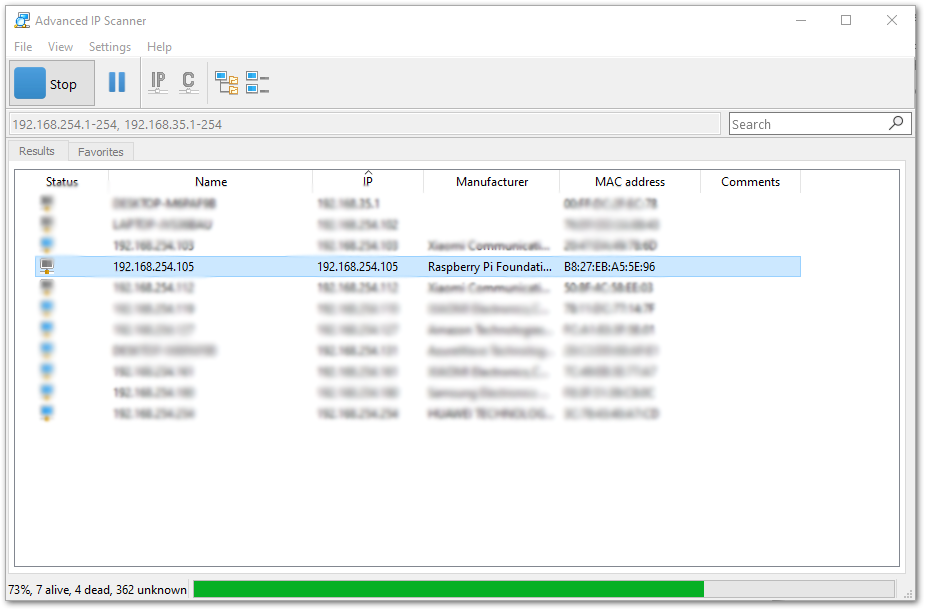The width and height of the screenshot is (925, 610).
Task: Sort by the Status column header
Action: pyautogui.click(x=62, y=182)
